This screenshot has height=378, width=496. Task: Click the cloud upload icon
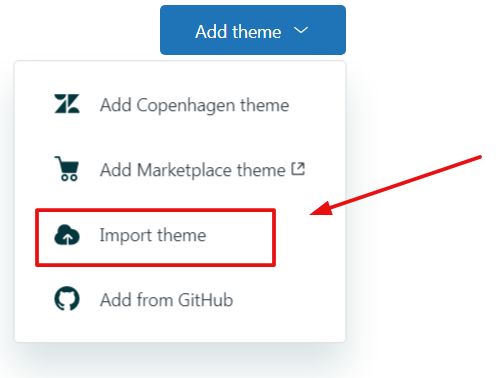coord(67,235)
